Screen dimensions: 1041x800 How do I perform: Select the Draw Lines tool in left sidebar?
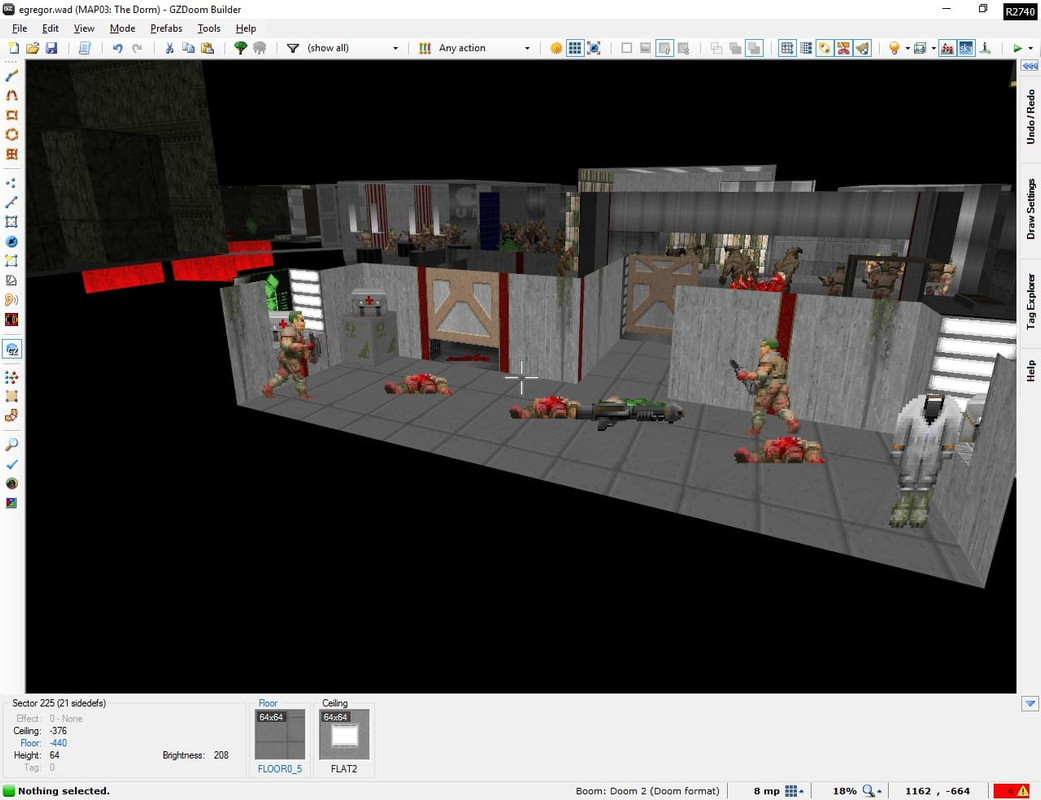click(x=11, y=76)
